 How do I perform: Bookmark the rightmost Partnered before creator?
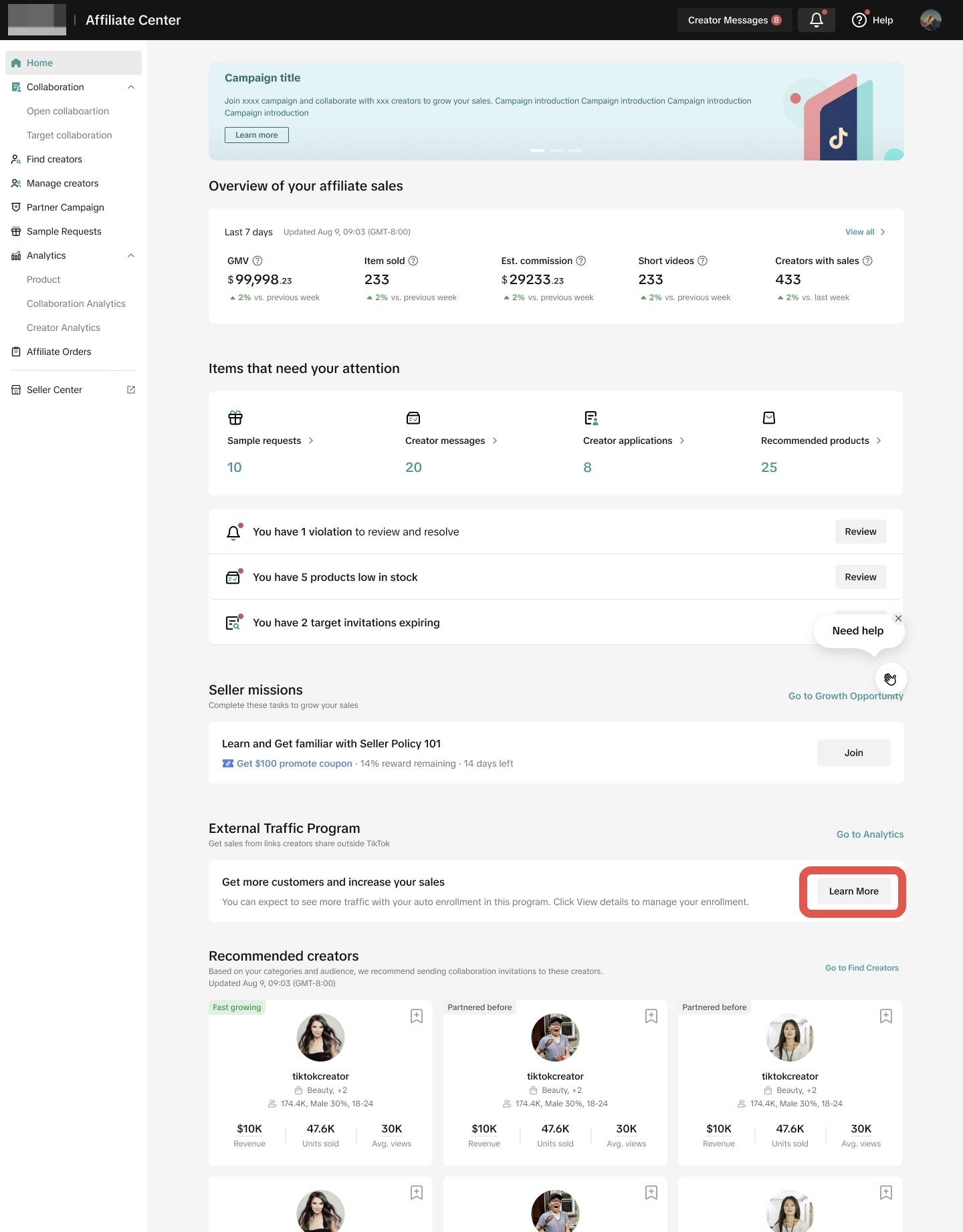pyautogui.click(x=885, y=1016)
